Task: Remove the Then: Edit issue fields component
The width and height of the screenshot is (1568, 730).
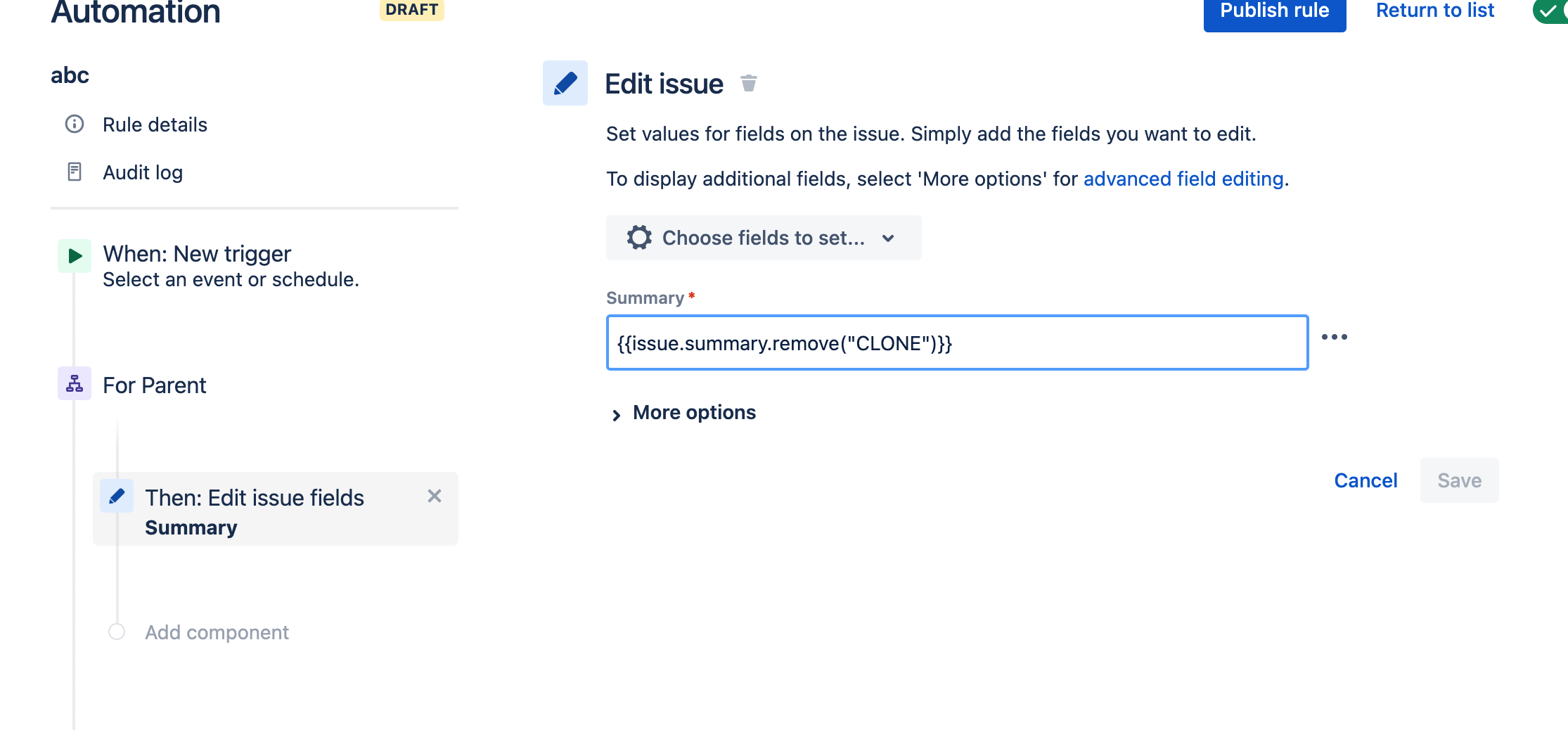Action: click(435, 496)
